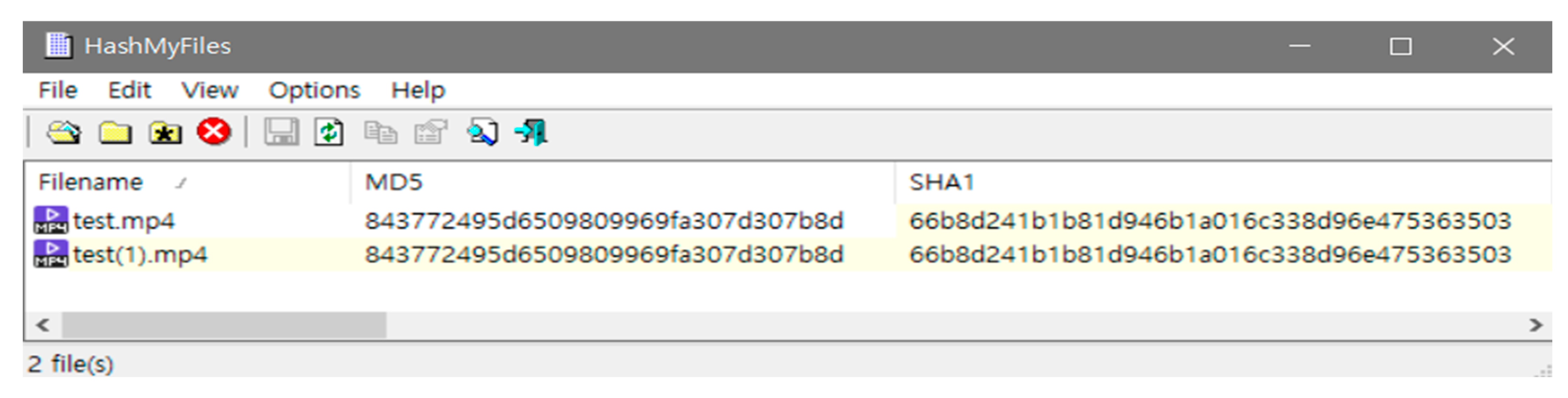The height and width of the screenshot is (398, 1568).
Task: Click the Find magnifier toolbar icon
Action: click(482, 132)
